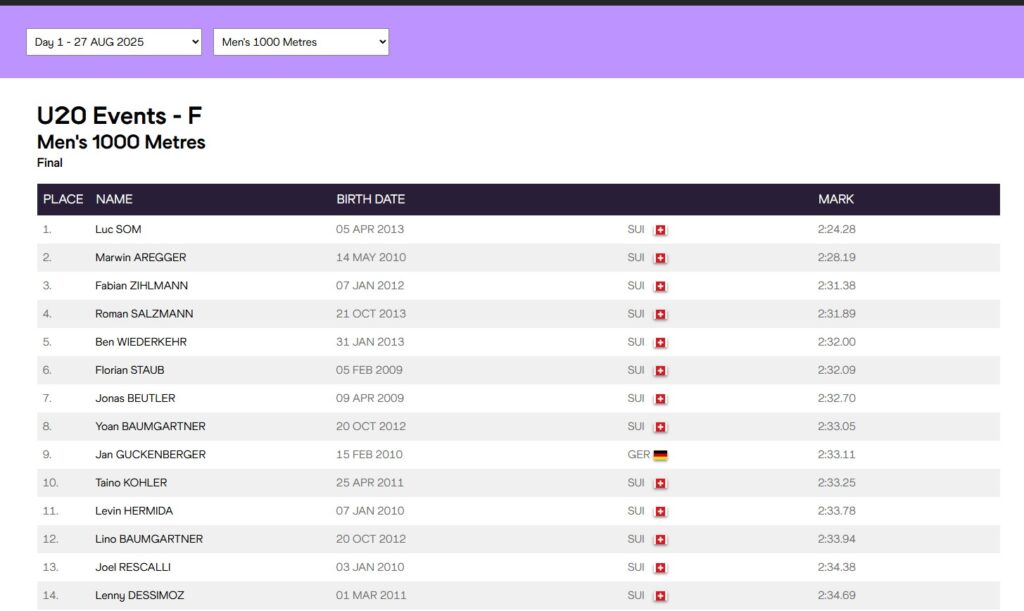Click the Swiss flag in Marwin AREGGER's row
The height and width of the screenshot is (611, 1024).
point(660,258)
